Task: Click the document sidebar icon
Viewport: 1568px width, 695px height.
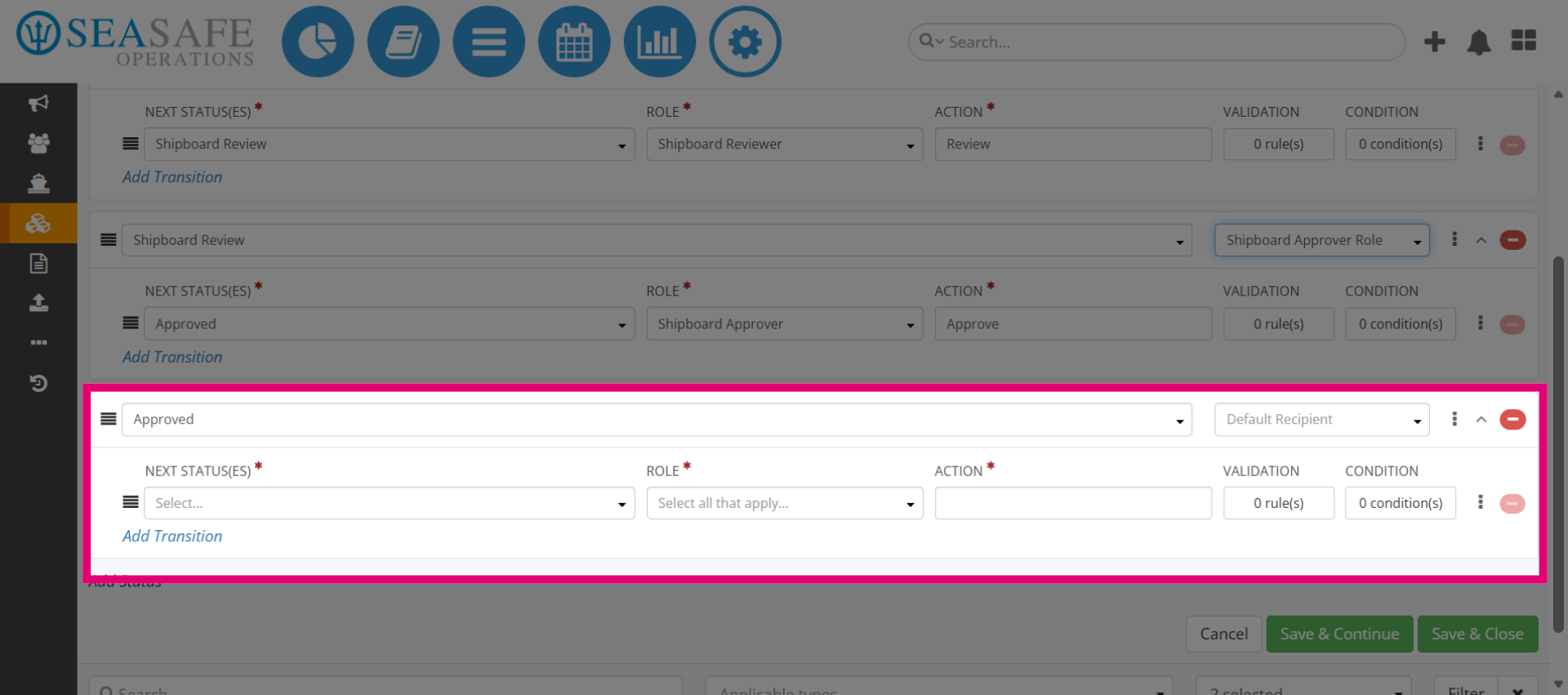Action: [38, 263]
